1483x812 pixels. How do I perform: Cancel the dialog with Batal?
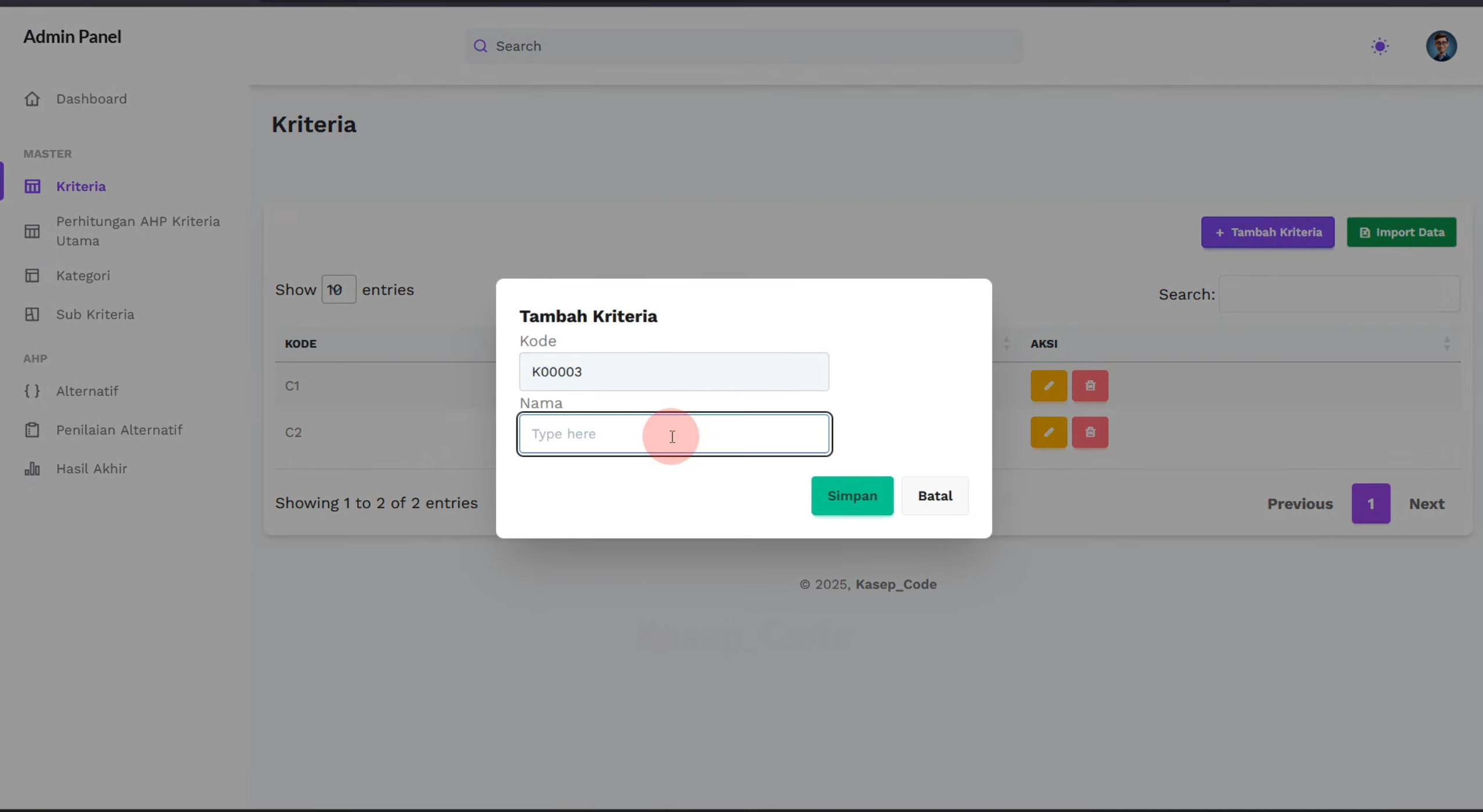click(935, 496)
